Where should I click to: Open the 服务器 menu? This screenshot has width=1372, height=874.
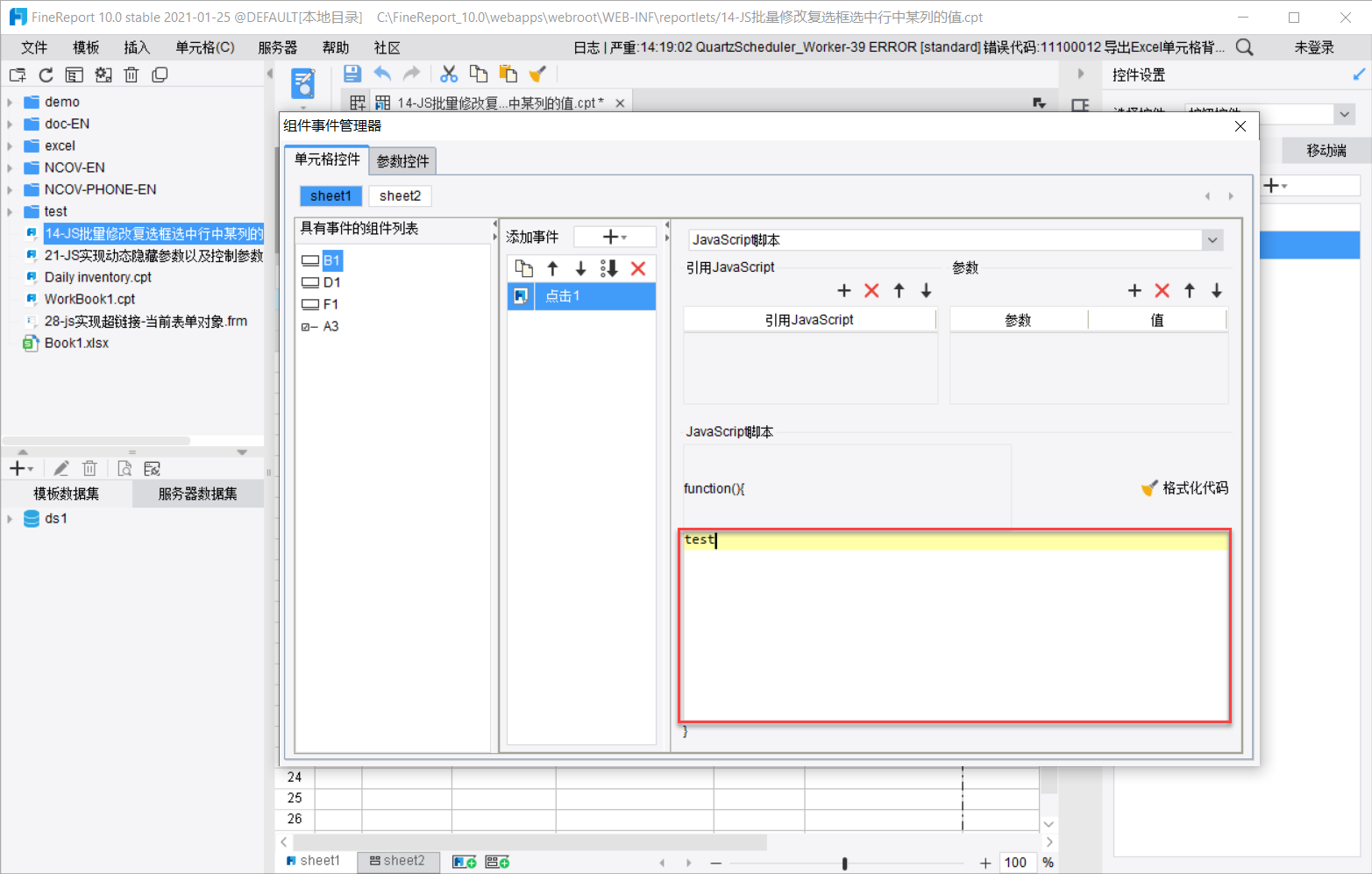pyautogui.click(x=277, y=47)
